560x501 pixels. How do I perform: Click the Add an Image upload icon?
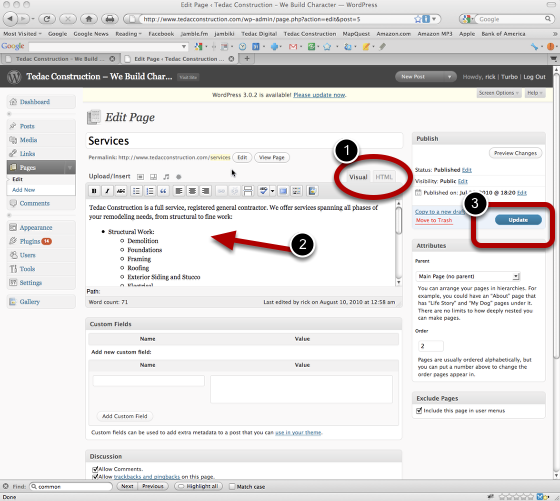point(140,177)
